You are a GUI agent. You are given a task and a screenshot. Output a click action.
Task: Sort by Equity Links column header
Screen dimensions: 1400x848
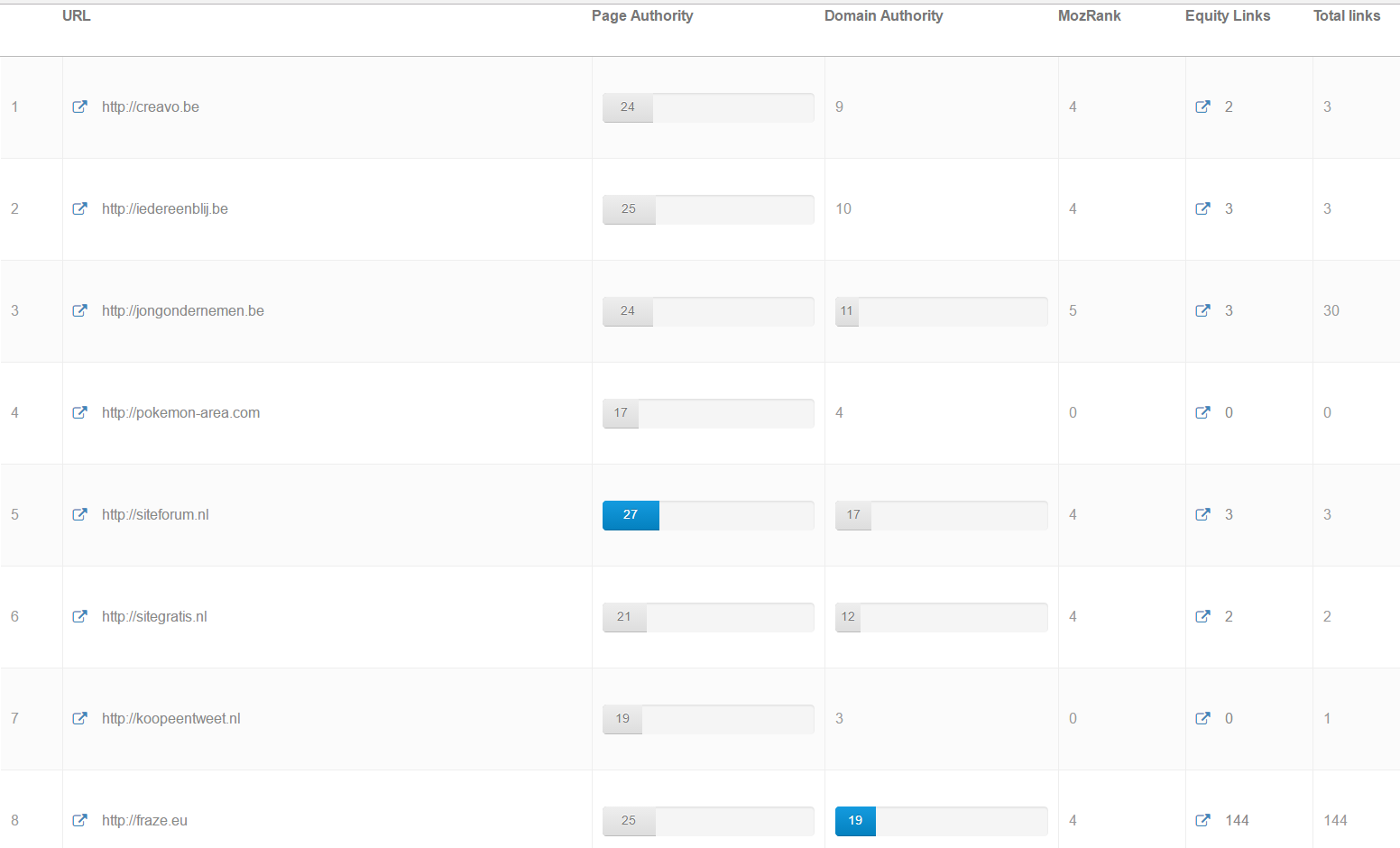[1227, 15]
